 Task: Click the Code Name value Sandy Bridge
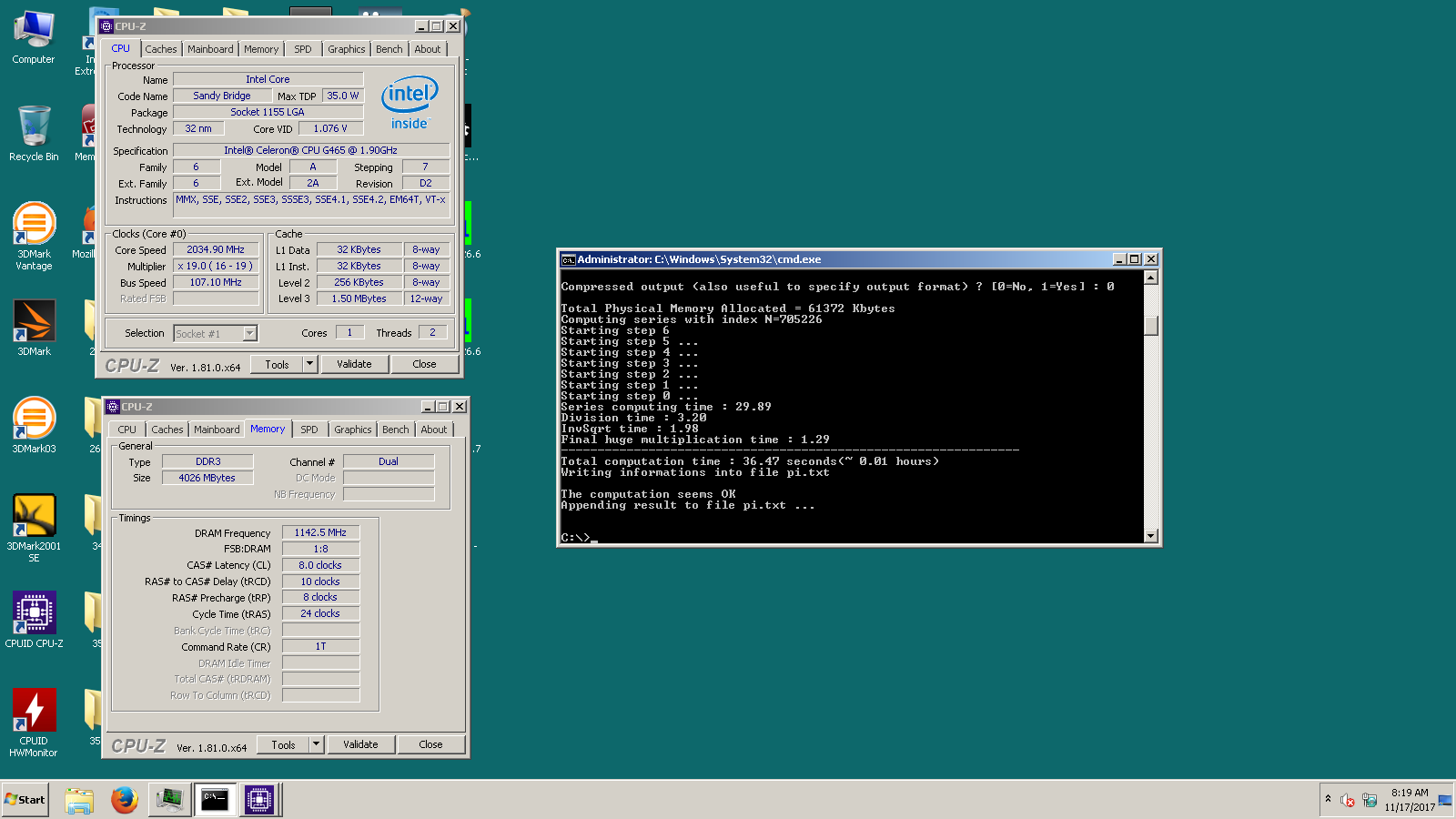222,96
